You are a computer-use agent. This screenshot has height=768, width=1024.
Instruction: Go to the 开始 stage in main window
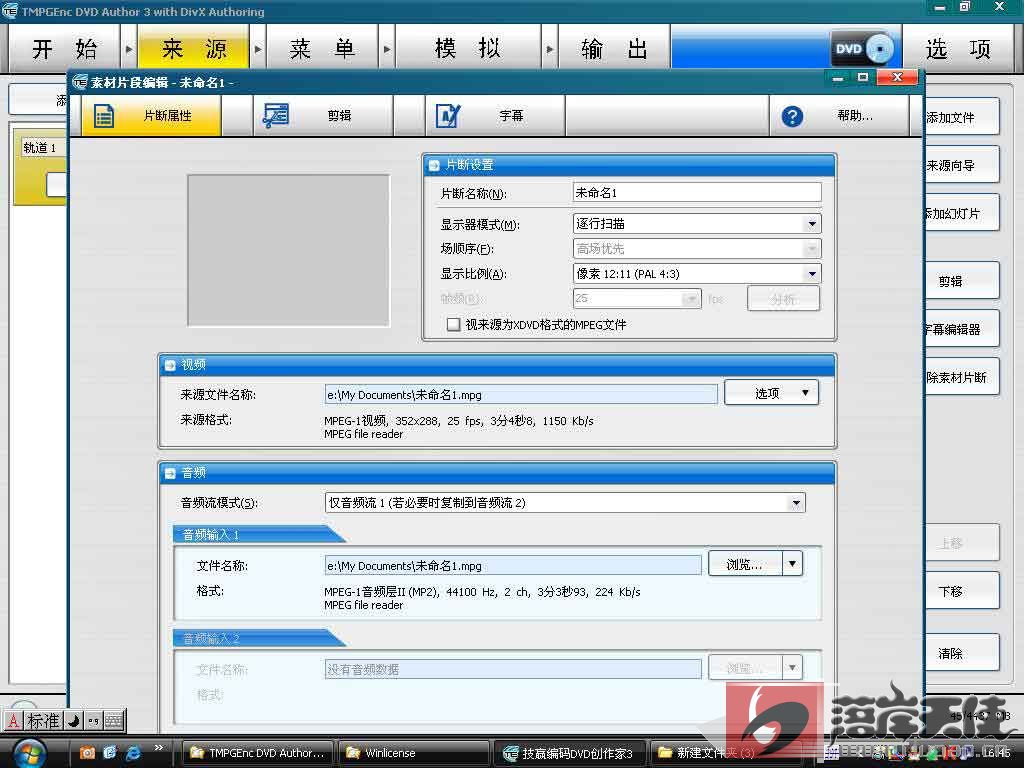[x=64, y=48]
